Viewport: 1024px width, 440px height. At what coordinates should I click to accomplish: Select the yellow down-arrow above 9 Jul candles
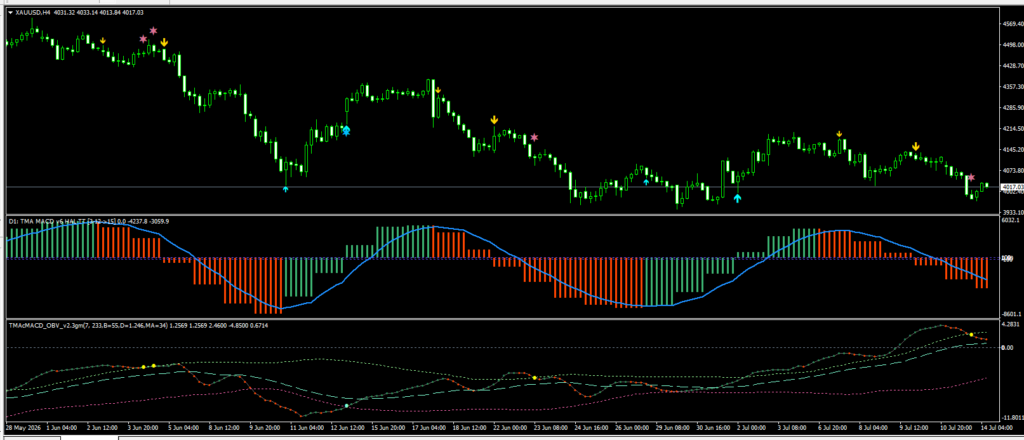point(916,147)
